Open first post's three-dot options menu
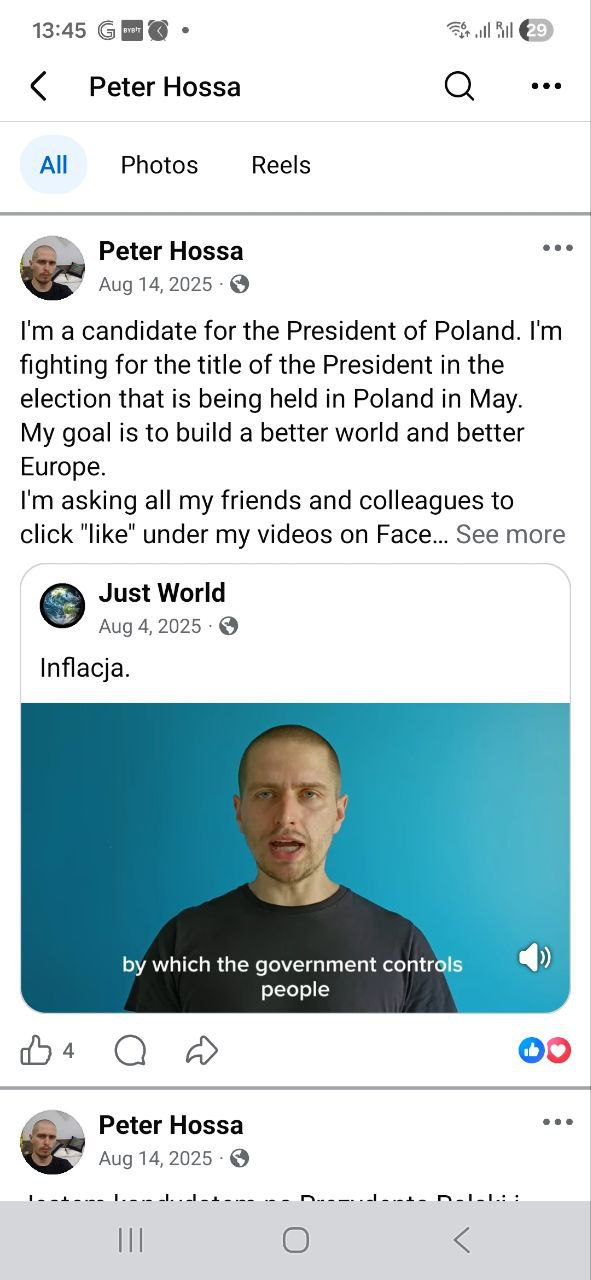 (557, 248)
